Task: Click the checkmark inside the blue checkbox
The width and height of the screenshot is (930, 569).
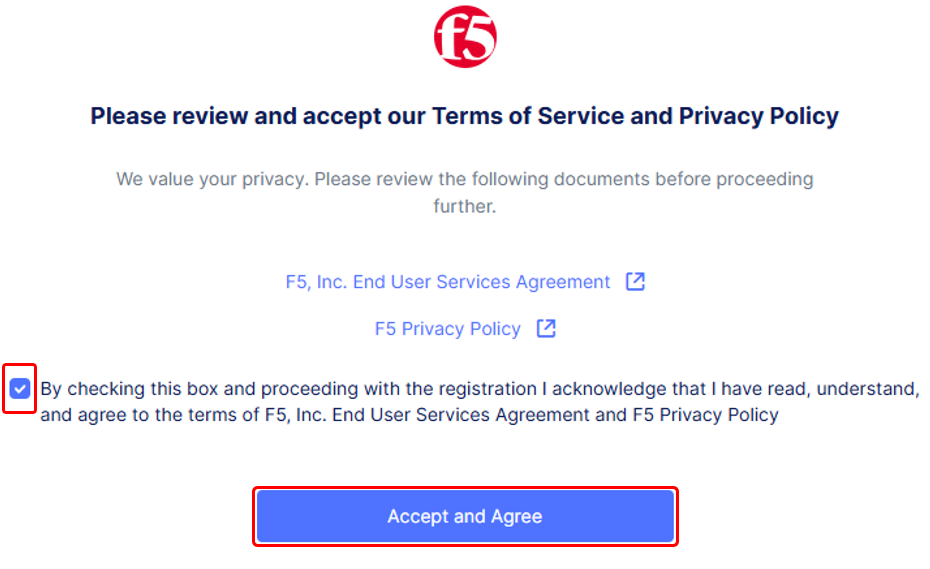Action: tap(20, 389)
